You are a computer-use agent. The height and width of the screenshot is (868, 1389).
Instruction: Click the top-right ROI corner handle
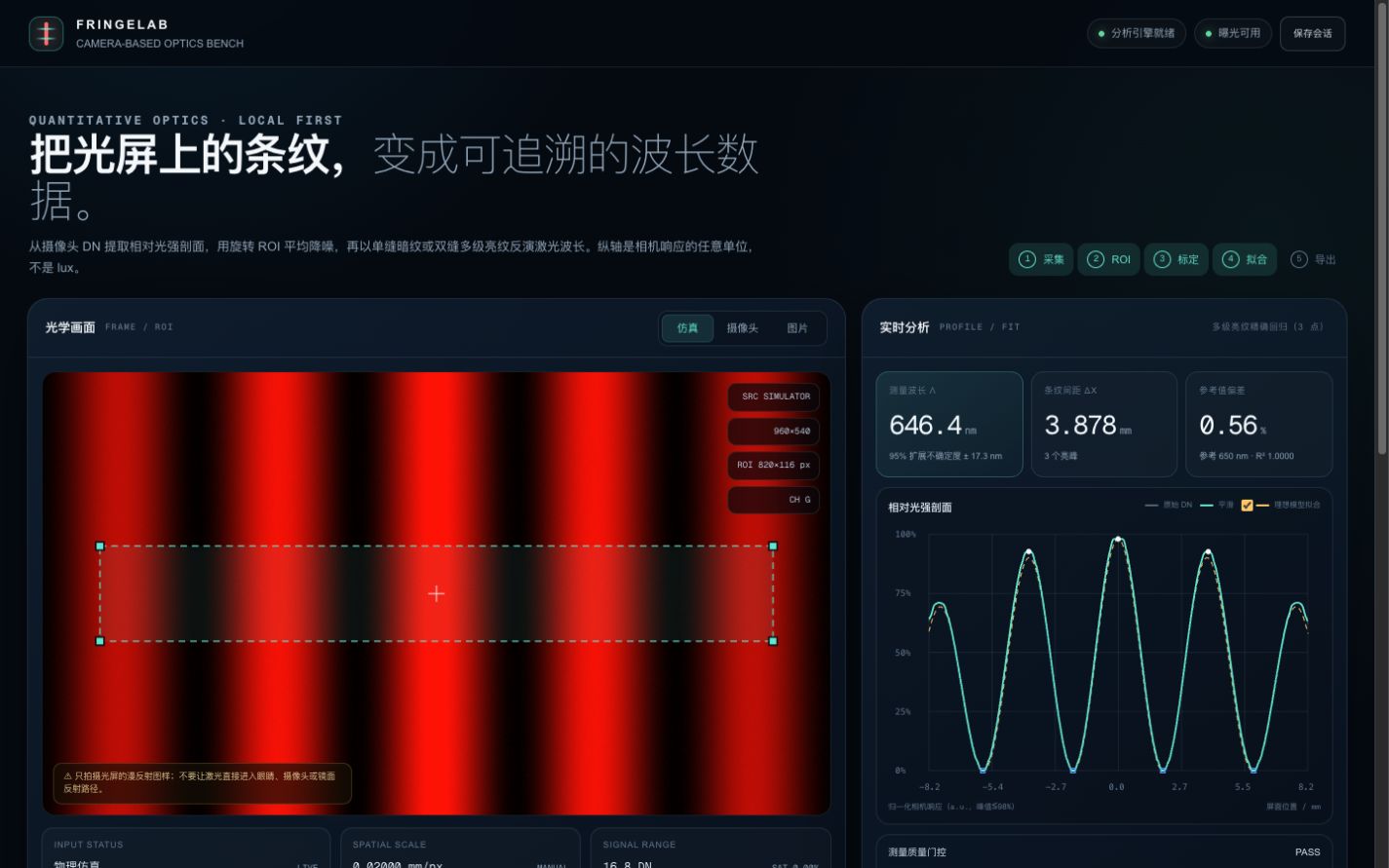coord(773,547)
